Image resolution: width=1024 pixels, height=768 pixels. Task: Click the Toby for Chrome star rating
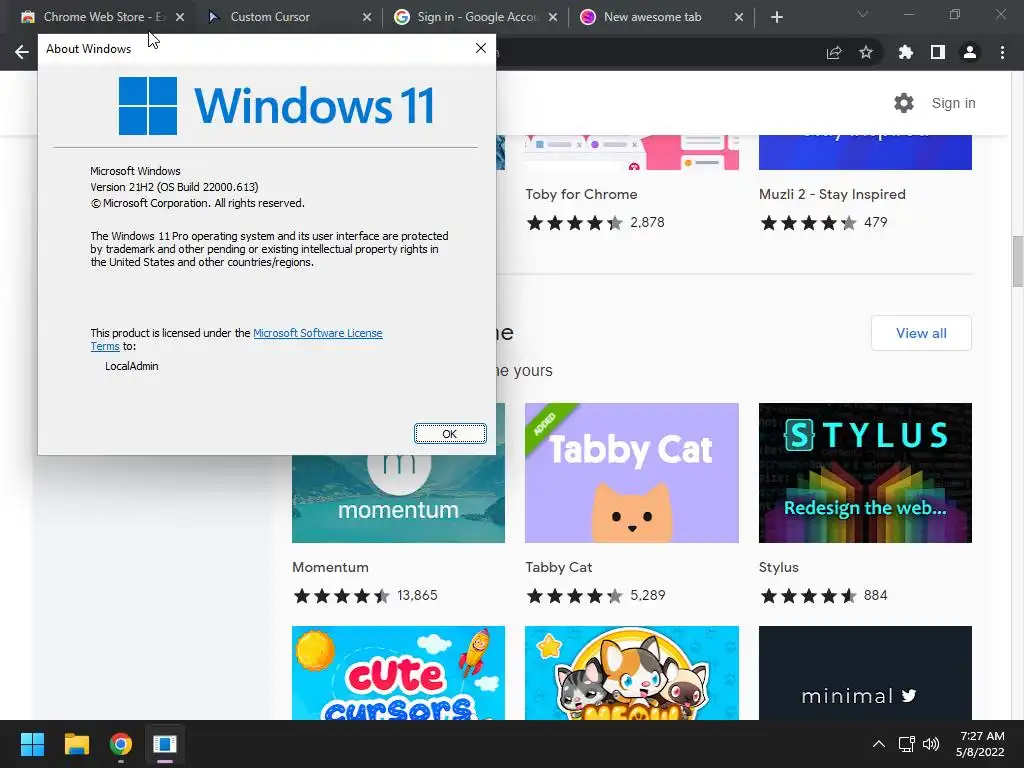(575, 223)
